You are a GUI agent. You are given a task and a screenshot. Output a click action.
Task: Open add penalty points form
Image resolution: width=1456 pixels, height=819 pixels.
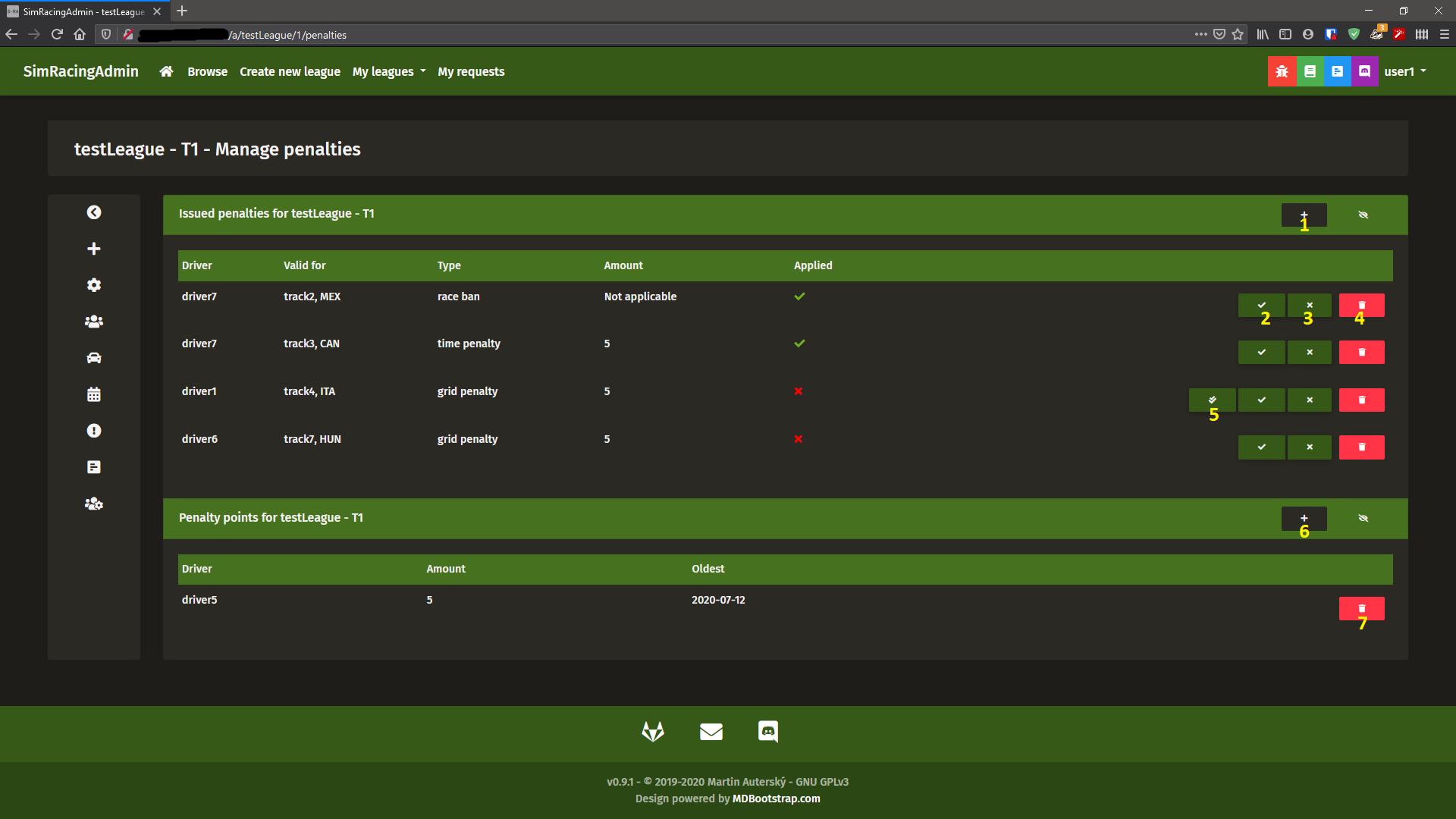click(1303, 518)
